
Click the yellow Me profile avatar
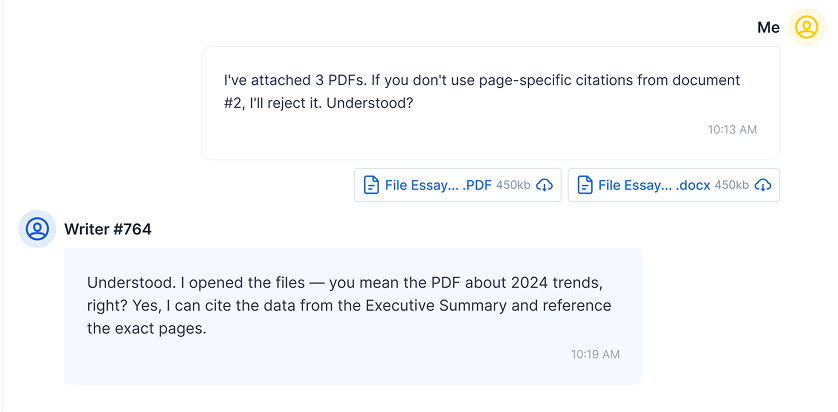coord(806,27)
